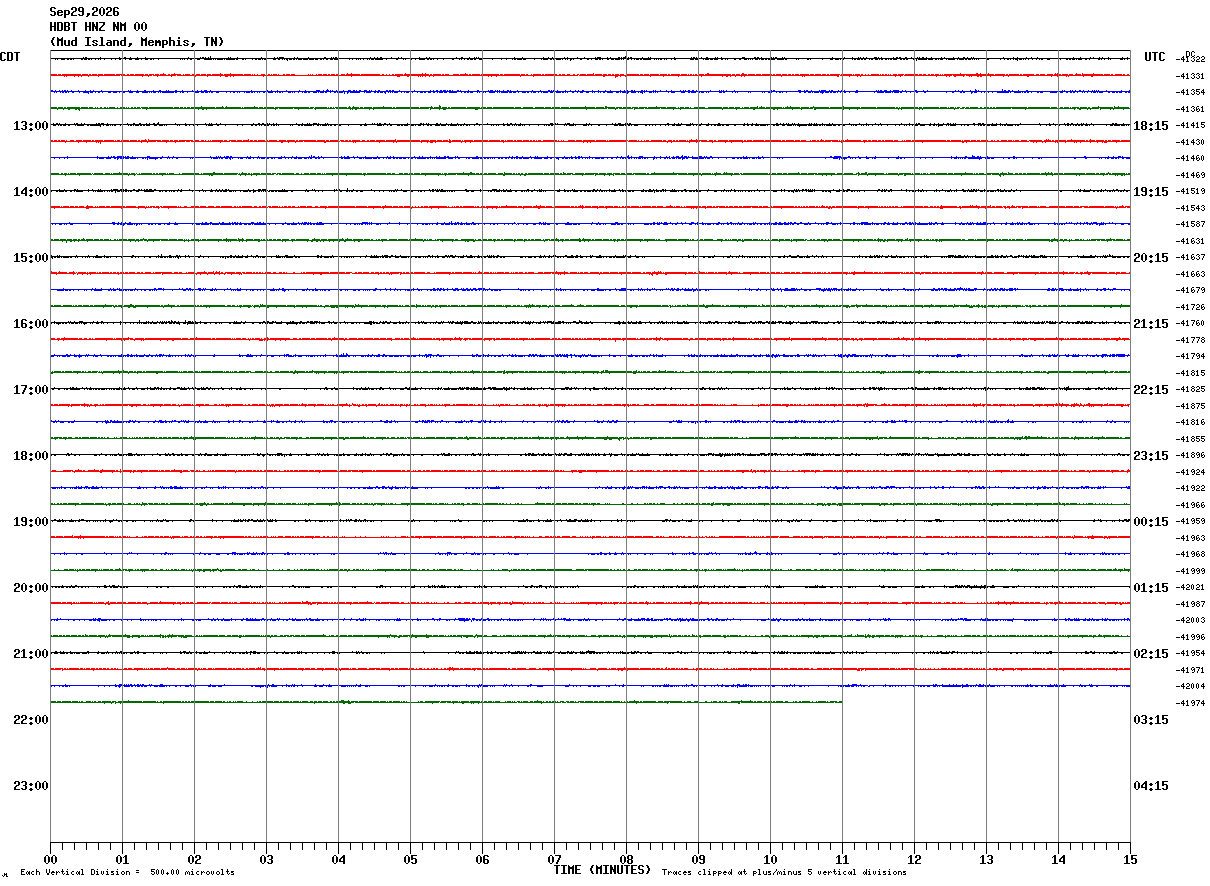Select the 22:00 CDT row label
Viewport: 1210px width, 886px height.
click(31, 720)
